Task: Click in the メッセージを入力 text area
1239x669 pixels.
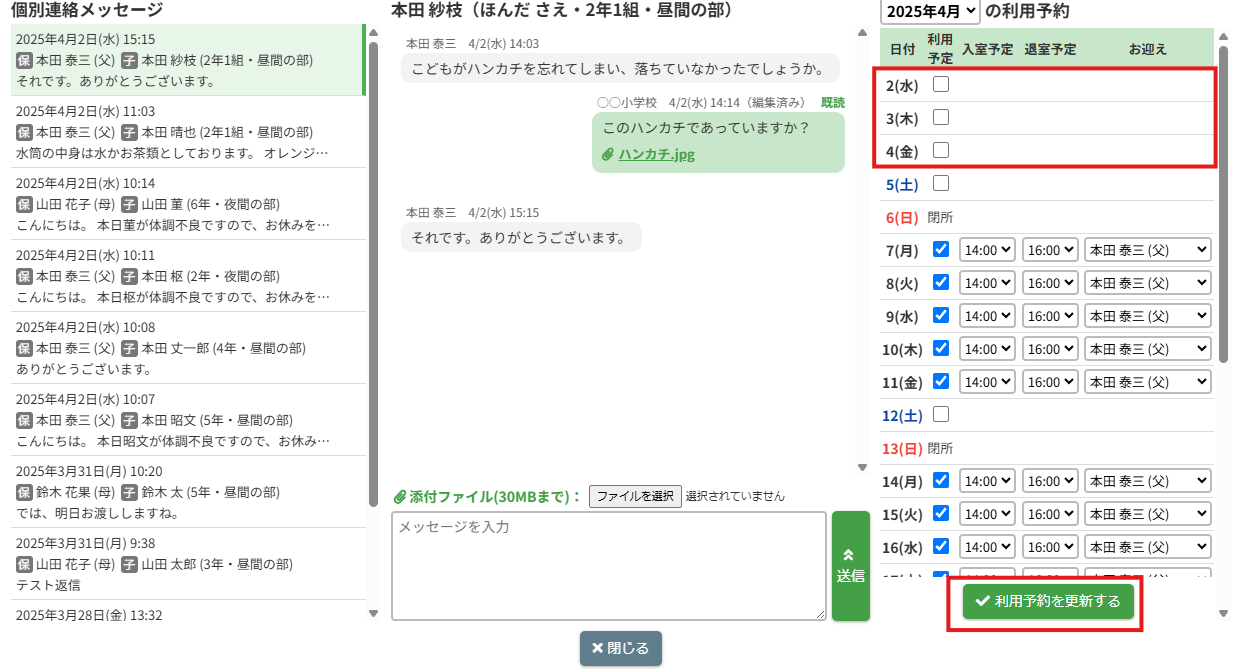Action: [608, 565]
